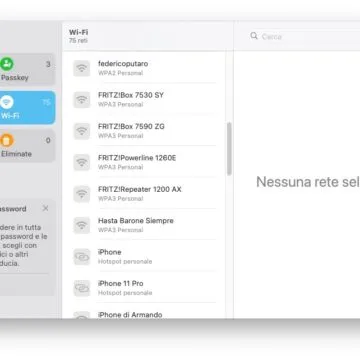Click the hotspot link icon next to iPhone
Screen dimensions: 360x360
pos(82,257)
